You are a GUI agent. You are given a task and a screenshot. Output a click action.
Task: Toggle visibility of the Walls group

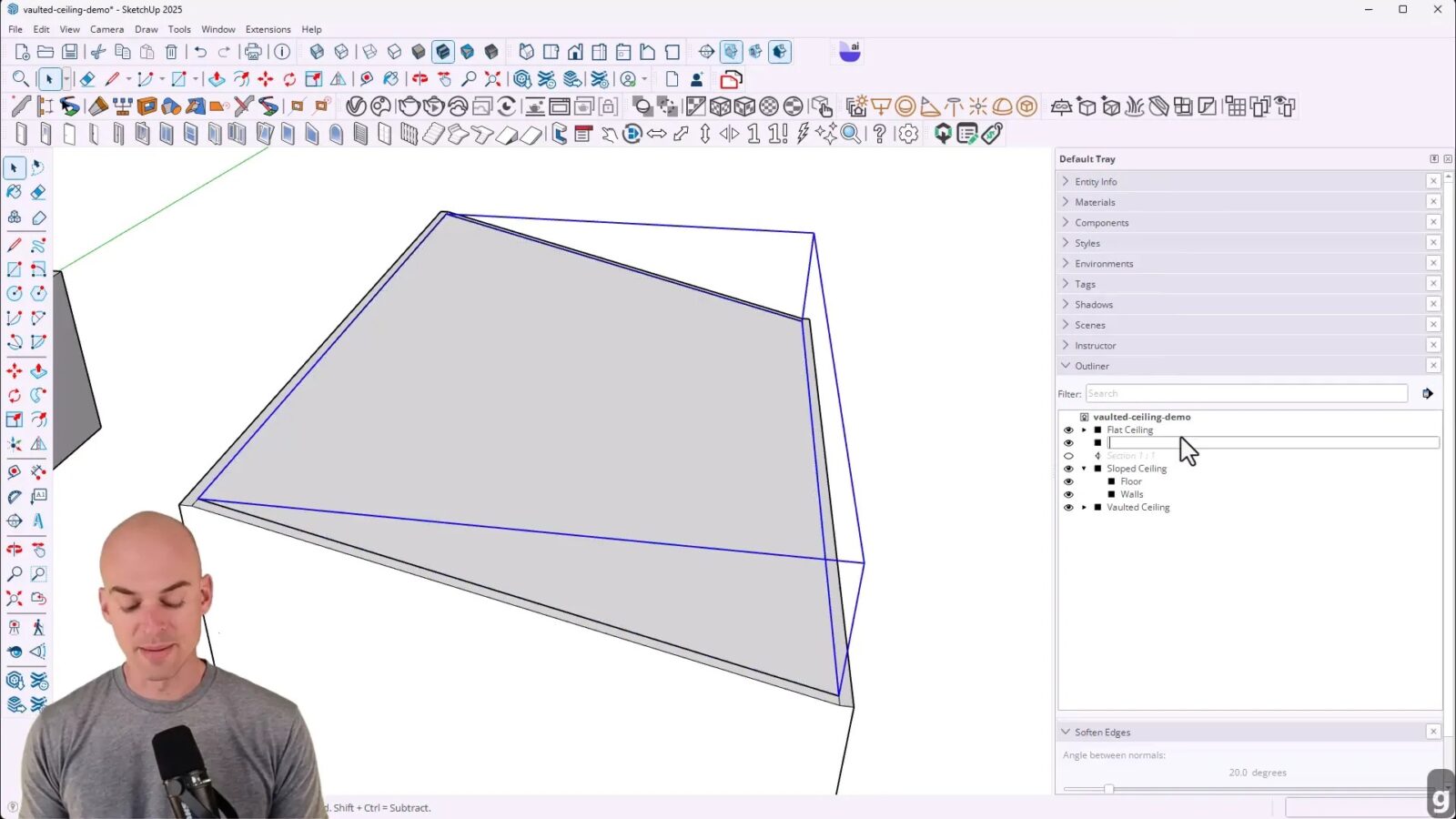(x=1067, y=494)
